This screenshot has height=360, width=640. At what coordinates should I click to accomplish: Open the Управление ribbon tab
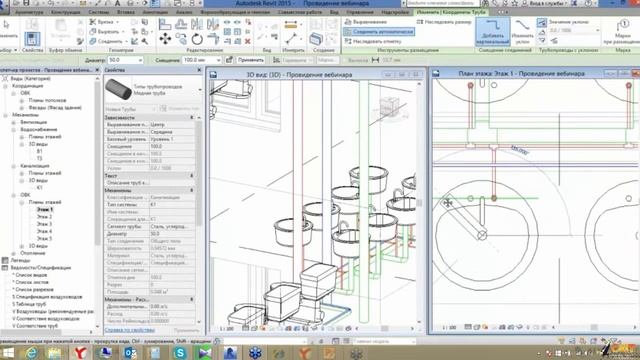pyautogui.click(x=360, y=12)
